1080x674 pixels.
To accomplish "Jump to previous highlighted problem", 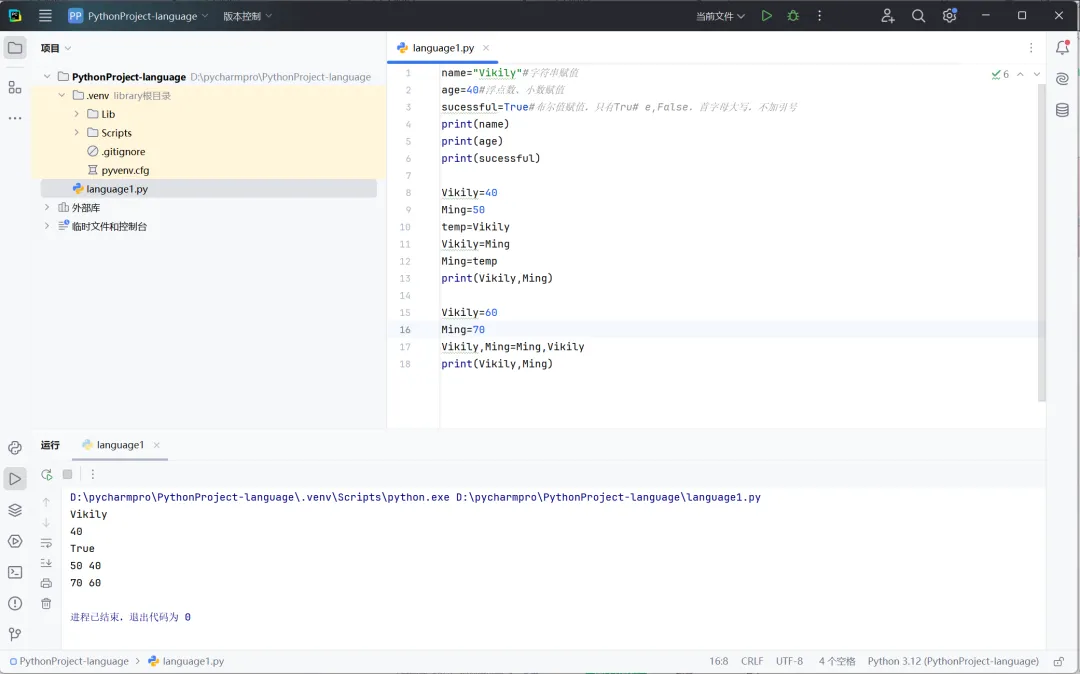I will pyautogui.click(x=1020, y=74).
